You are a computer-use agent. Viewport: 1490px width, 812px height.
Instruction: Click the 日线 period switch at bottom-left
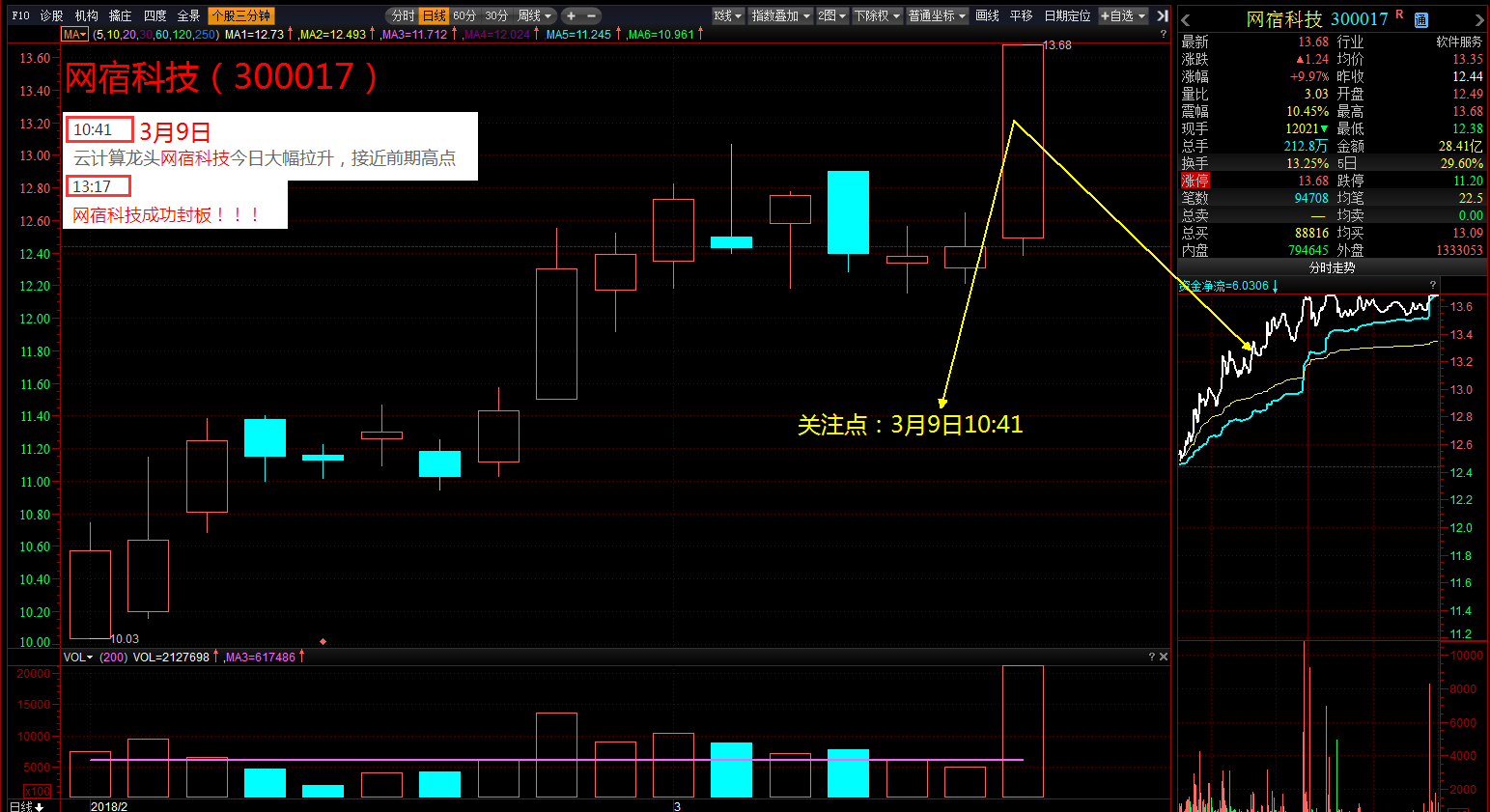coord(26,806)
